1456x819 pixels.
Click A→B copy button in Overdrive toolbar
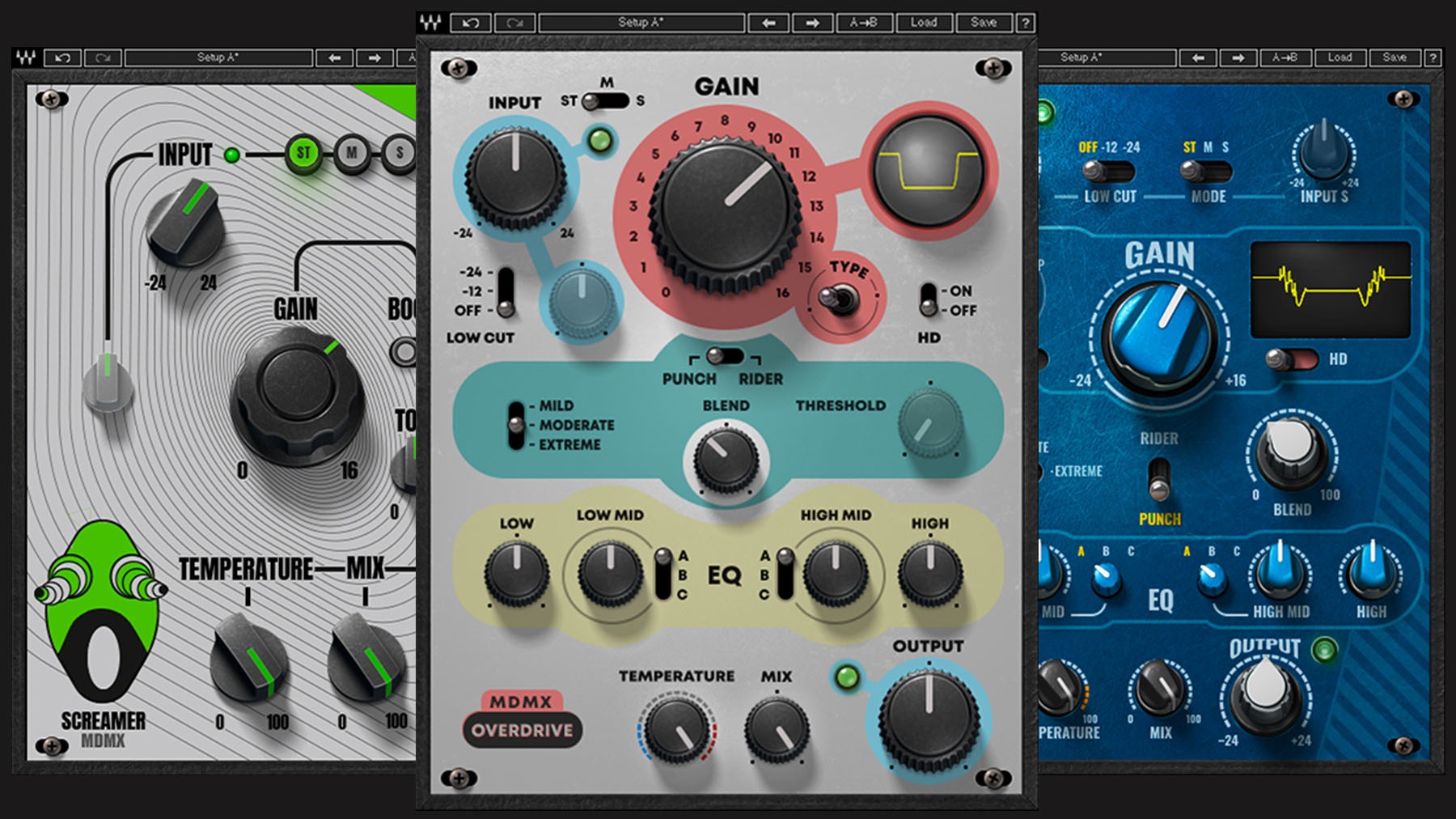click(864, 23)
